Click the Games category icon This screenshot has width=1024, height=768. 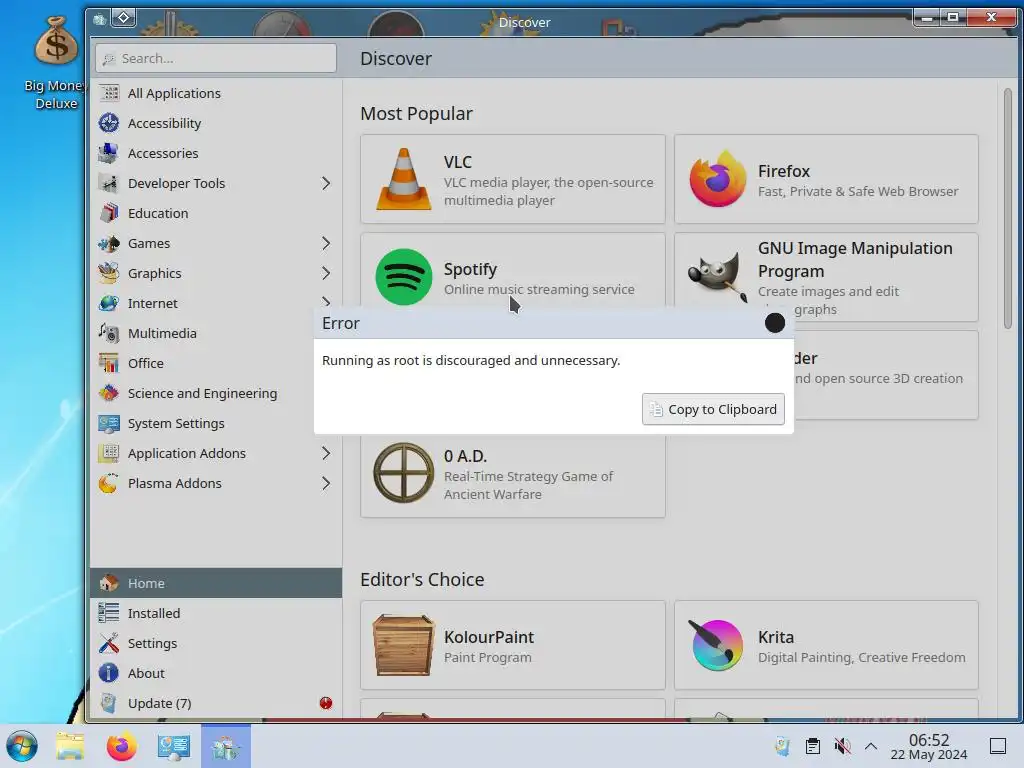[x=108, y=244]
